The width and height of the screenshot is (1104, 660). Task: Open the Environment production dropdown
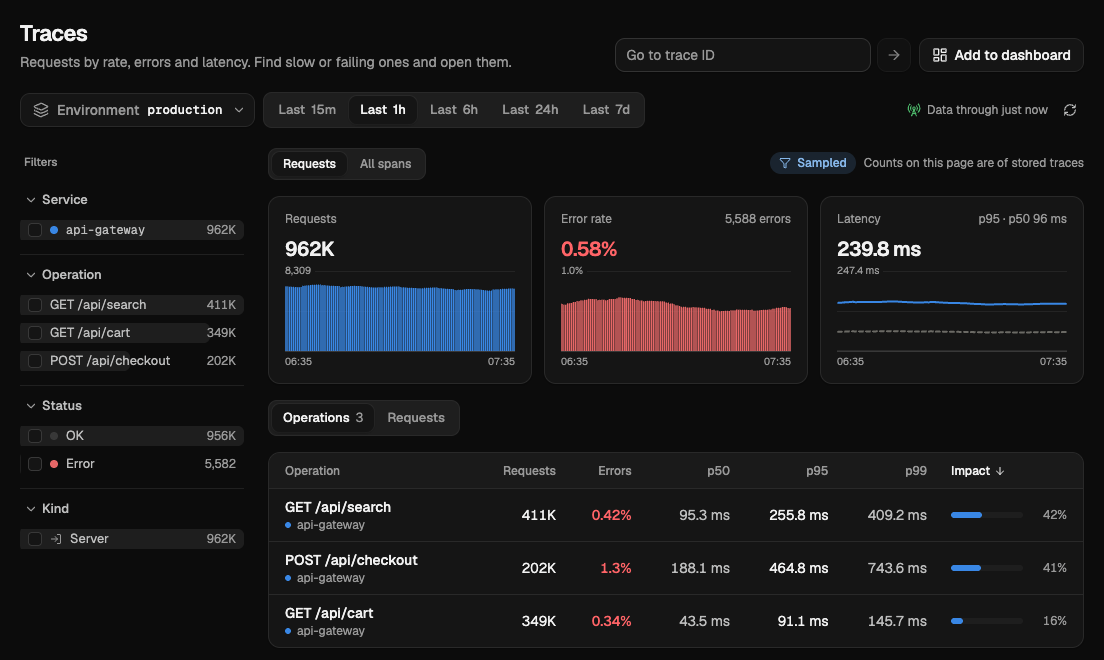(137, 110)
